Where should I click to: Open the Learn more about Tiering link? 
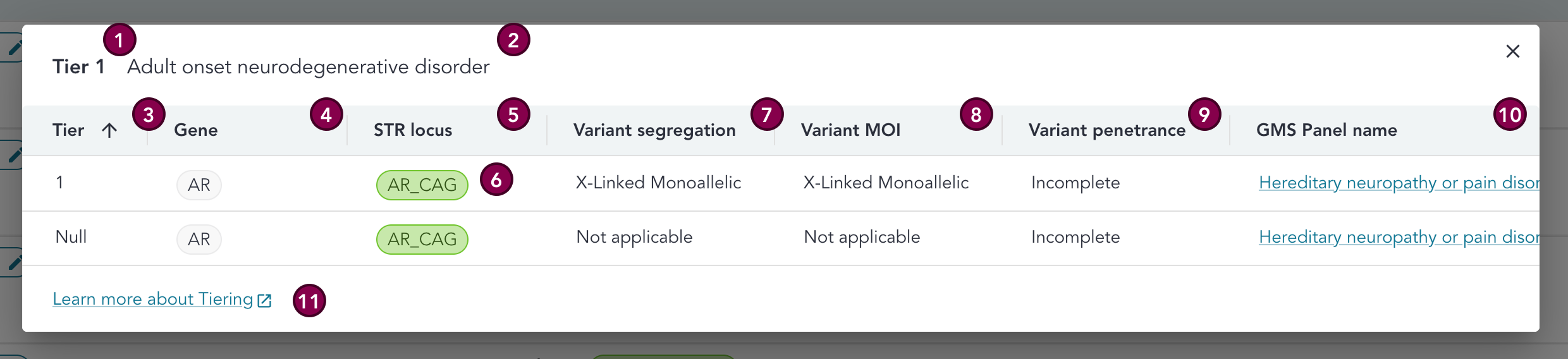(152, 299)
